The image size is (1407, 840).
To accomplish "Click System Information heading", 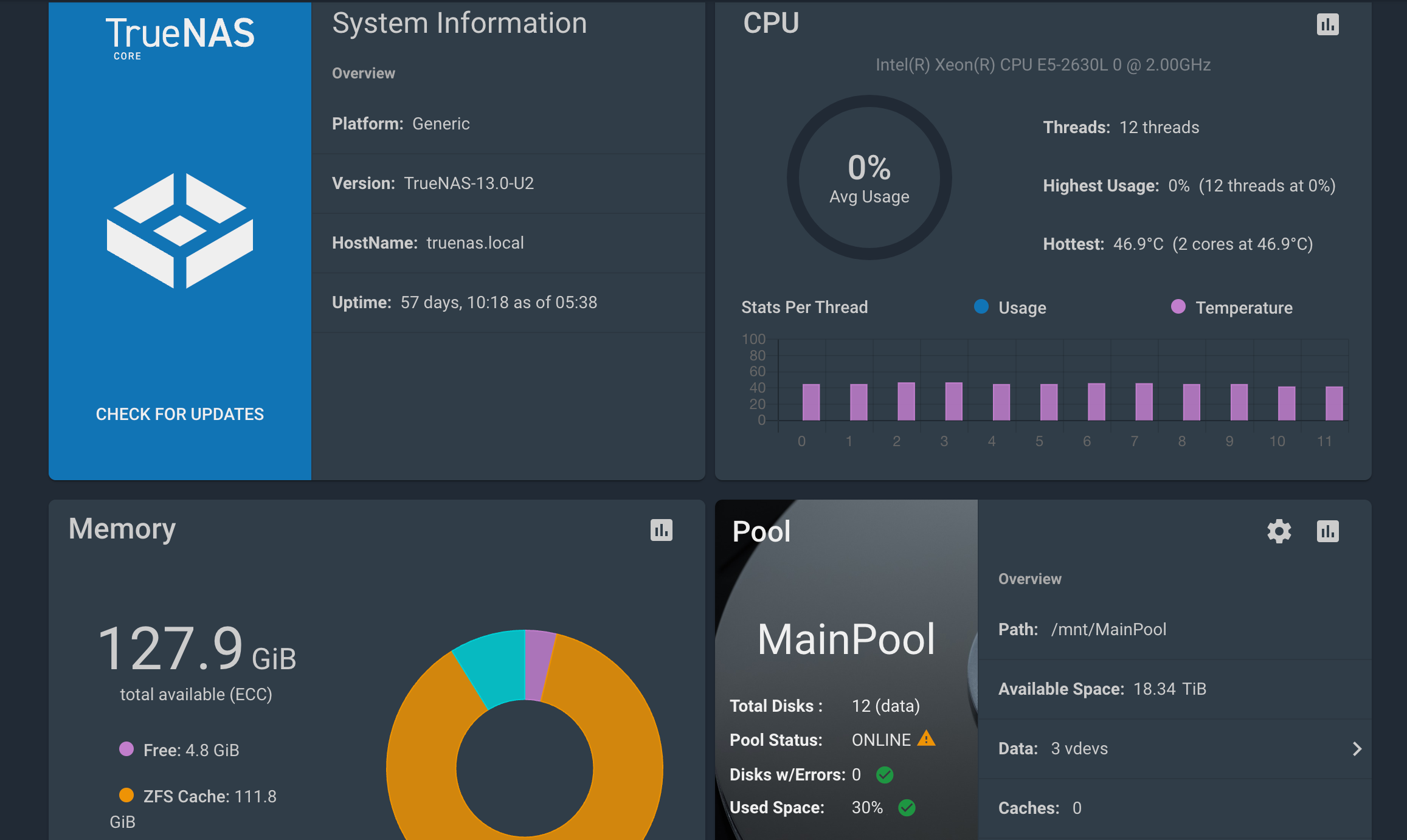I will pos(460,24).
